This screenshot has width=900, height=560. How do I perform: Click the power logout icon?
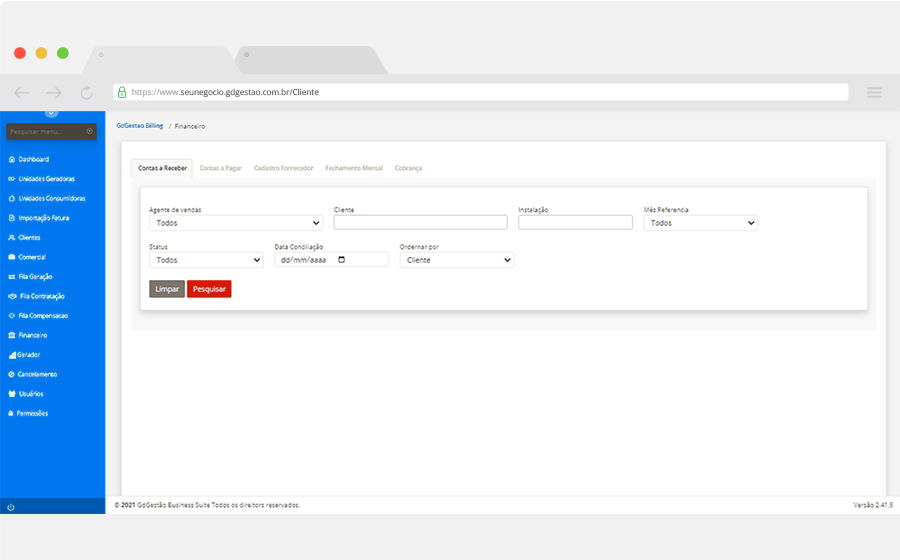coord(10,507)
